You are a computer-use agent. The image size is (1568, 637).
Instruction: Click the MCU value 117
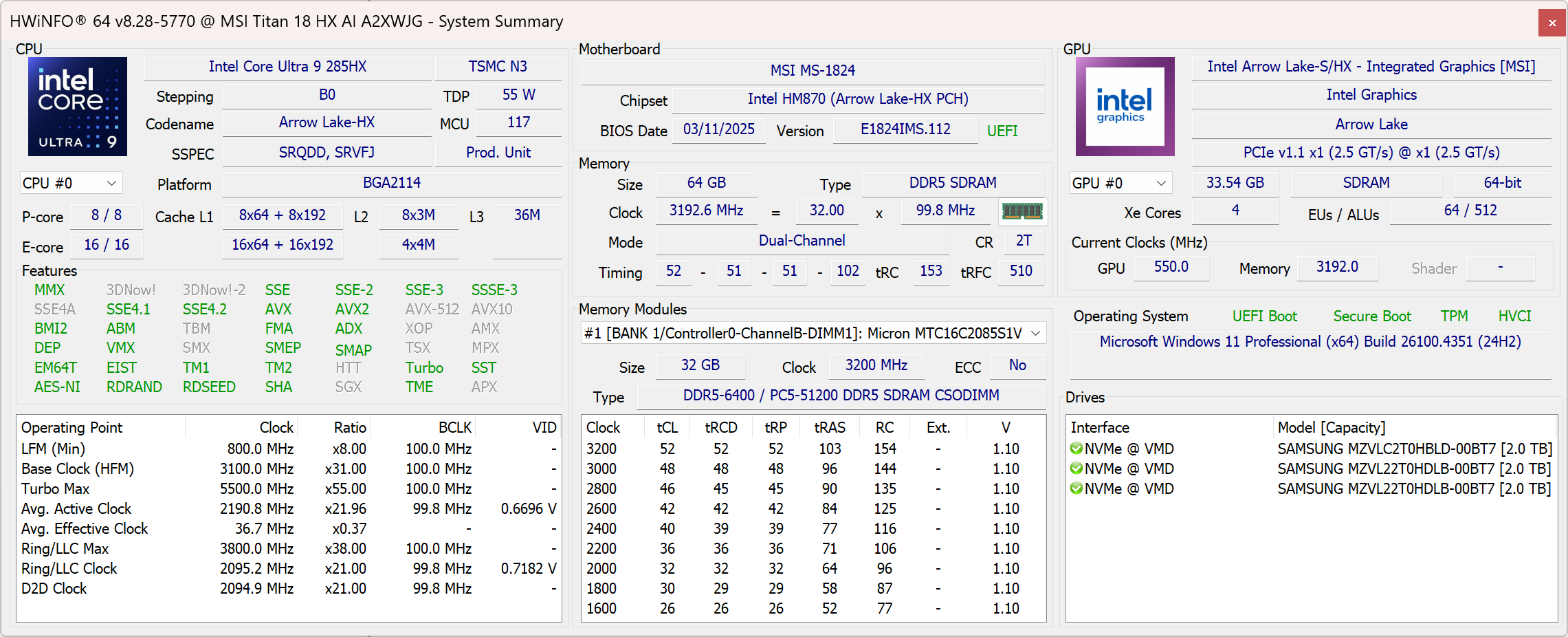518,122
